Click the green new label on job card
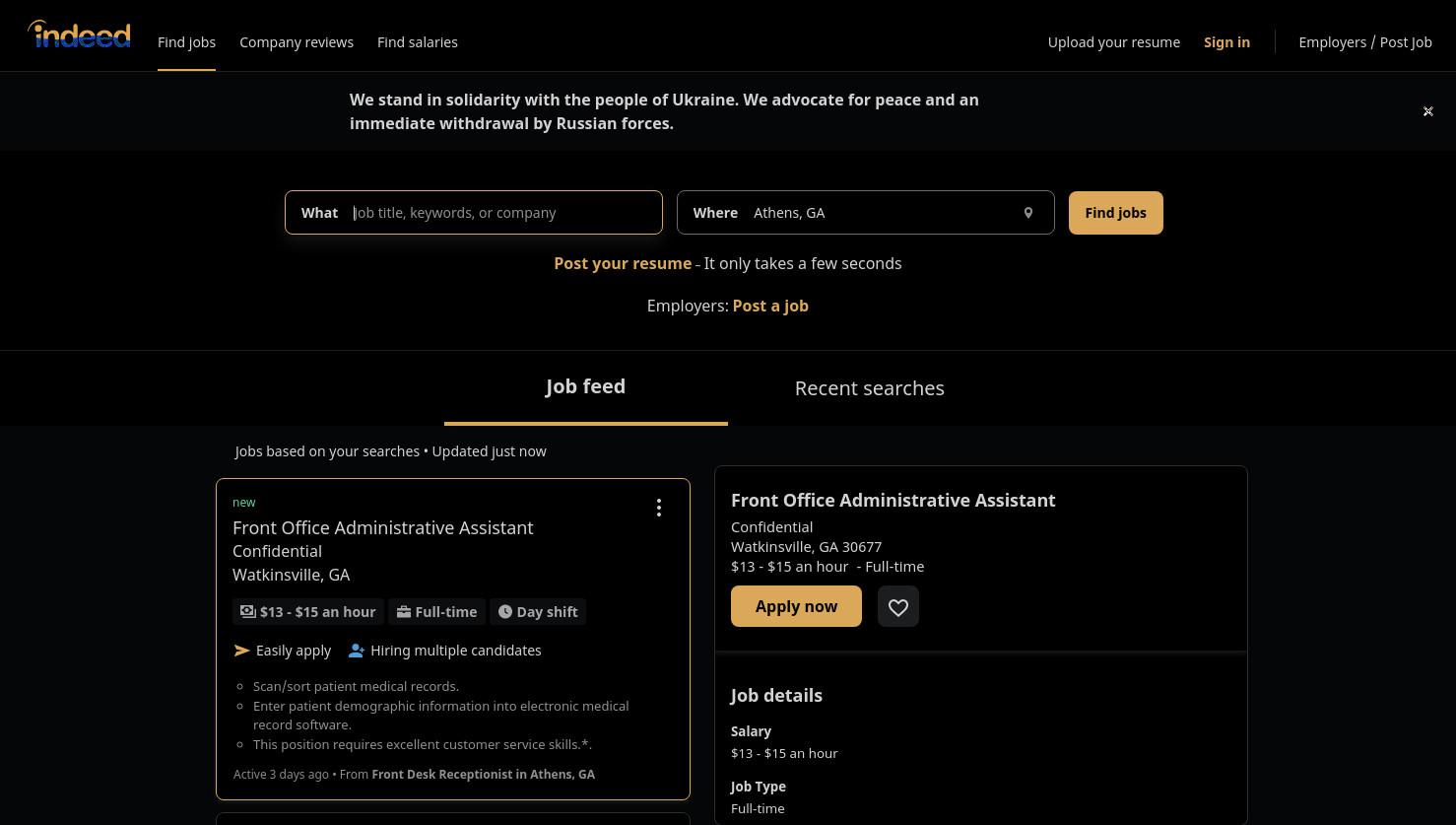 pos(244,503)
